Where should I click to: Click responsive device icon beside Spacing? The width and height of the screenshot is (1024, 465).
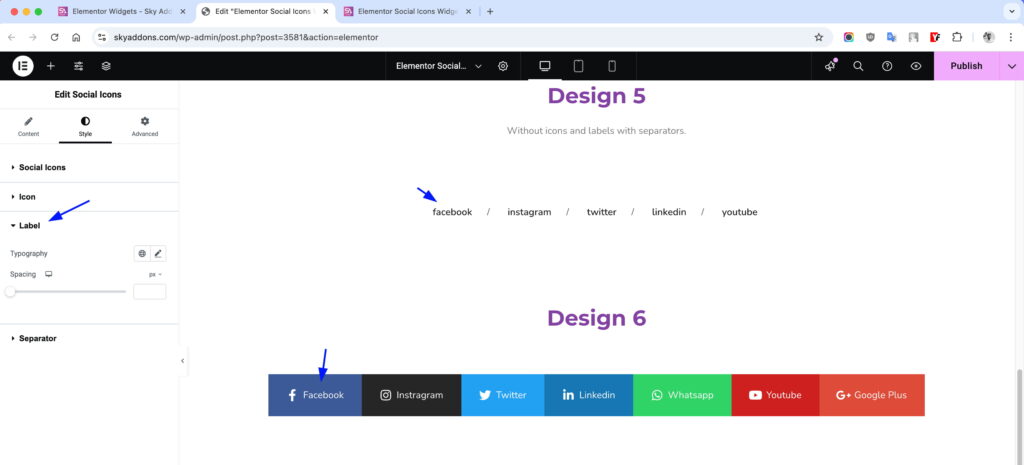coord(48,274)
